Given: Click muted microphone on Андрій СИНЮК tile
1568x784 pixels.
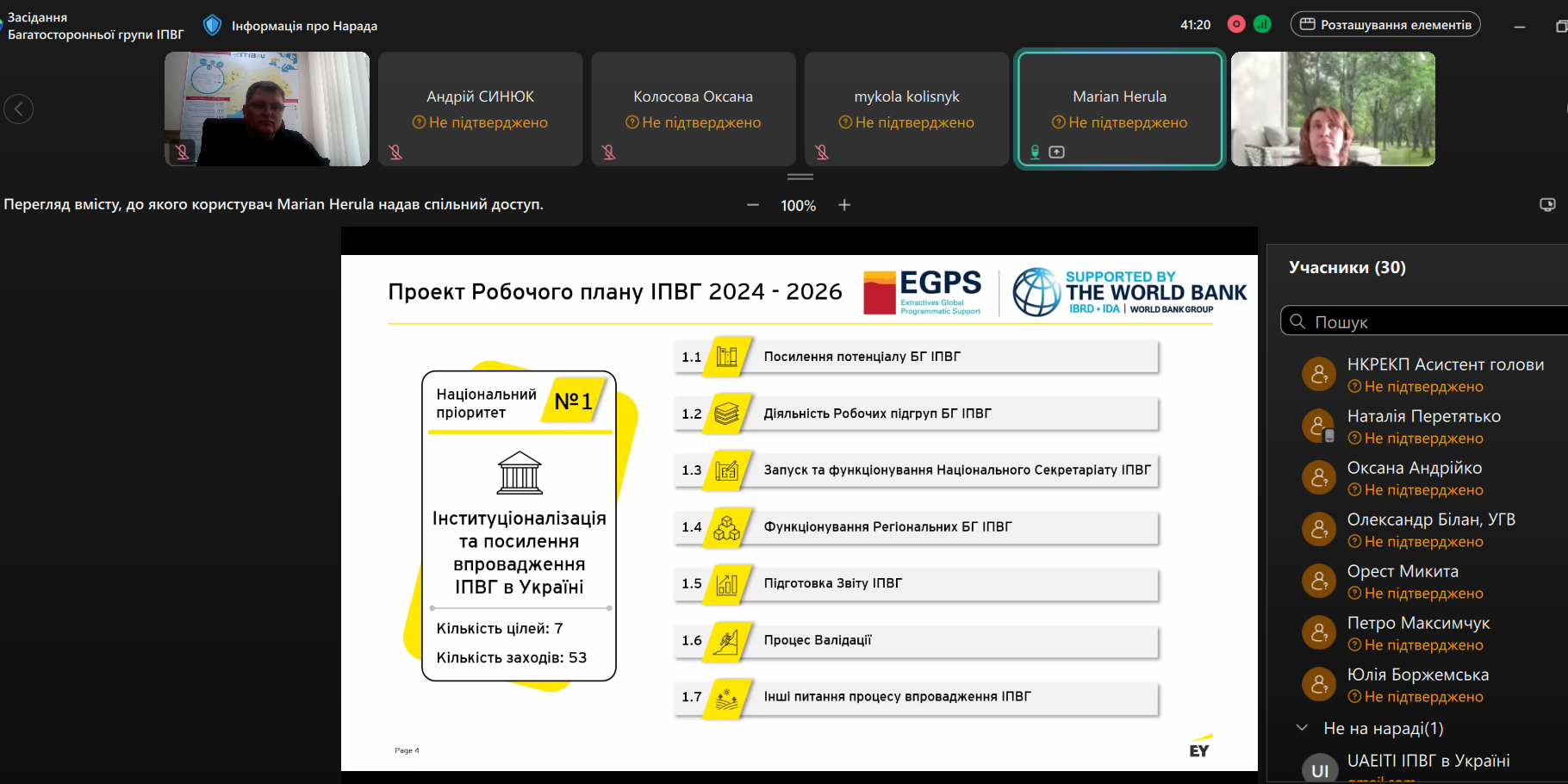Looking at the screenshot, I should 395,152.
